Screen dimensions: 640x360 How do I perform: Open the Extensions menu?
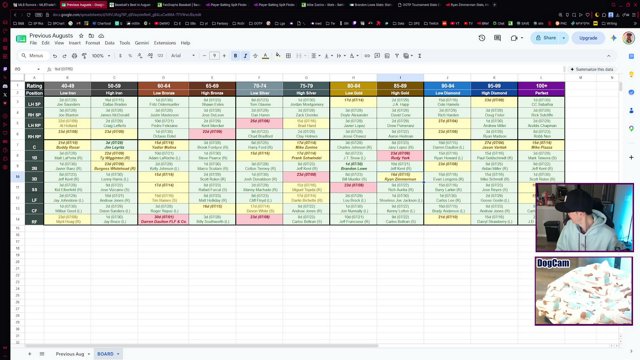[x=164, y=43]
